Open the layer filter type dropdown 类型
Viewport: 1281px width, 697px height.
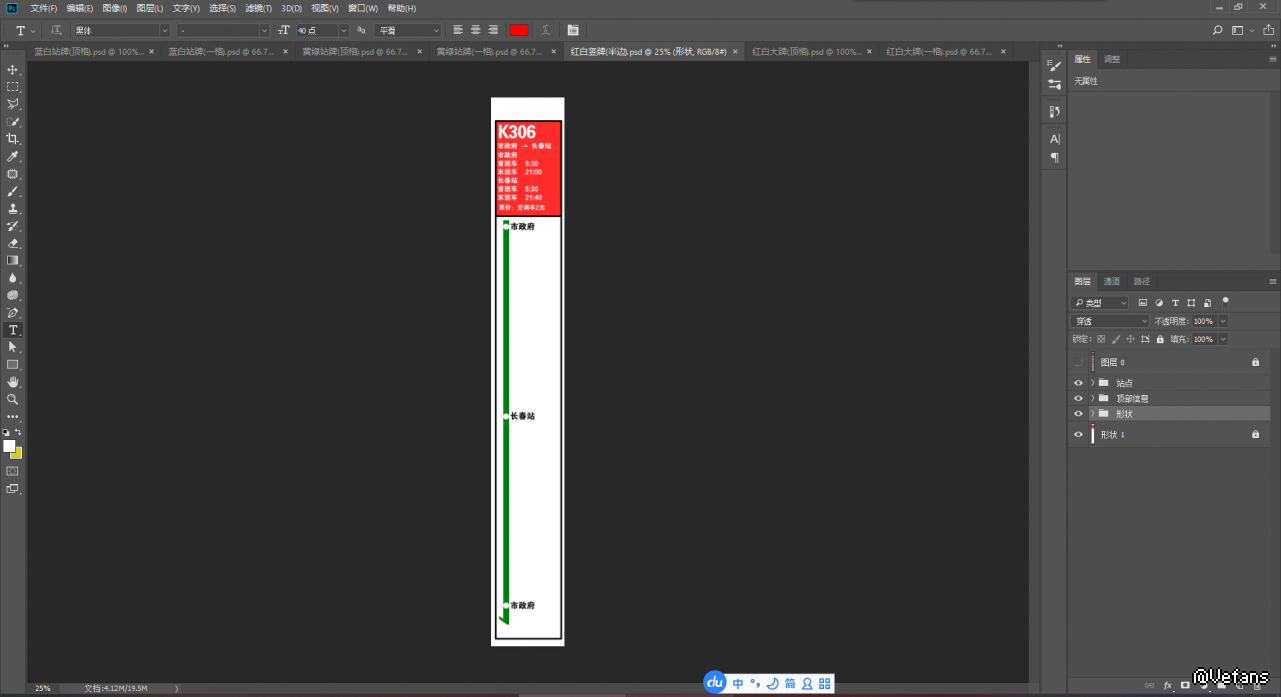pos(1100,303)
